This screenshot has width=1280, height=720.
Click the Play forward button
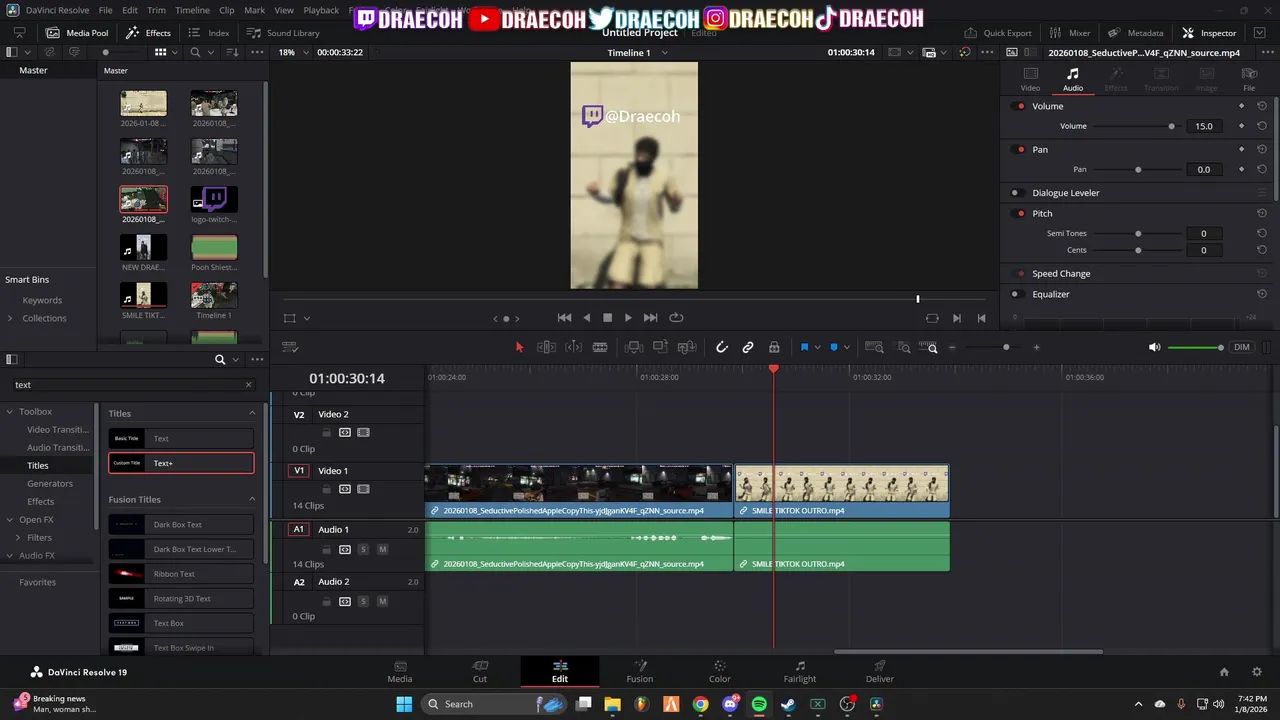[x=628, y=317]
